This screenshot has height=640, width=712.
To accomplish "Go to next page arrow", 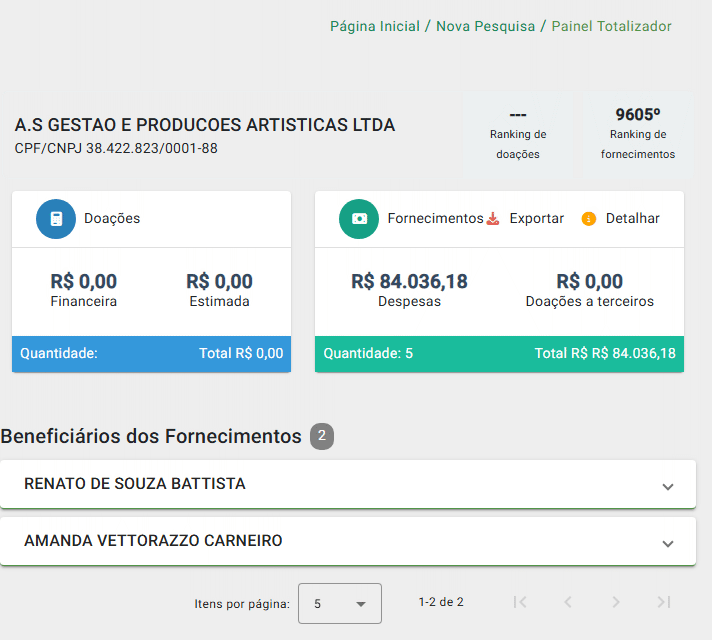I will pos(616,602).
